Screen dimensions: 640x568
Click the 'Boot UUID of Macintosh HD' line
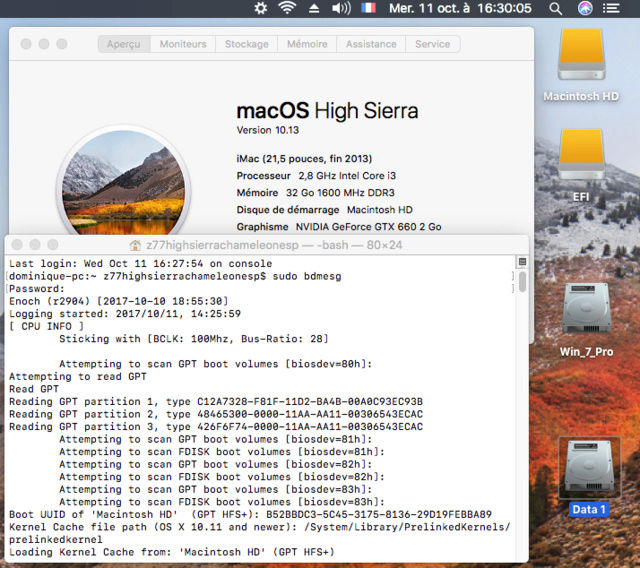[x=250, y=515]
